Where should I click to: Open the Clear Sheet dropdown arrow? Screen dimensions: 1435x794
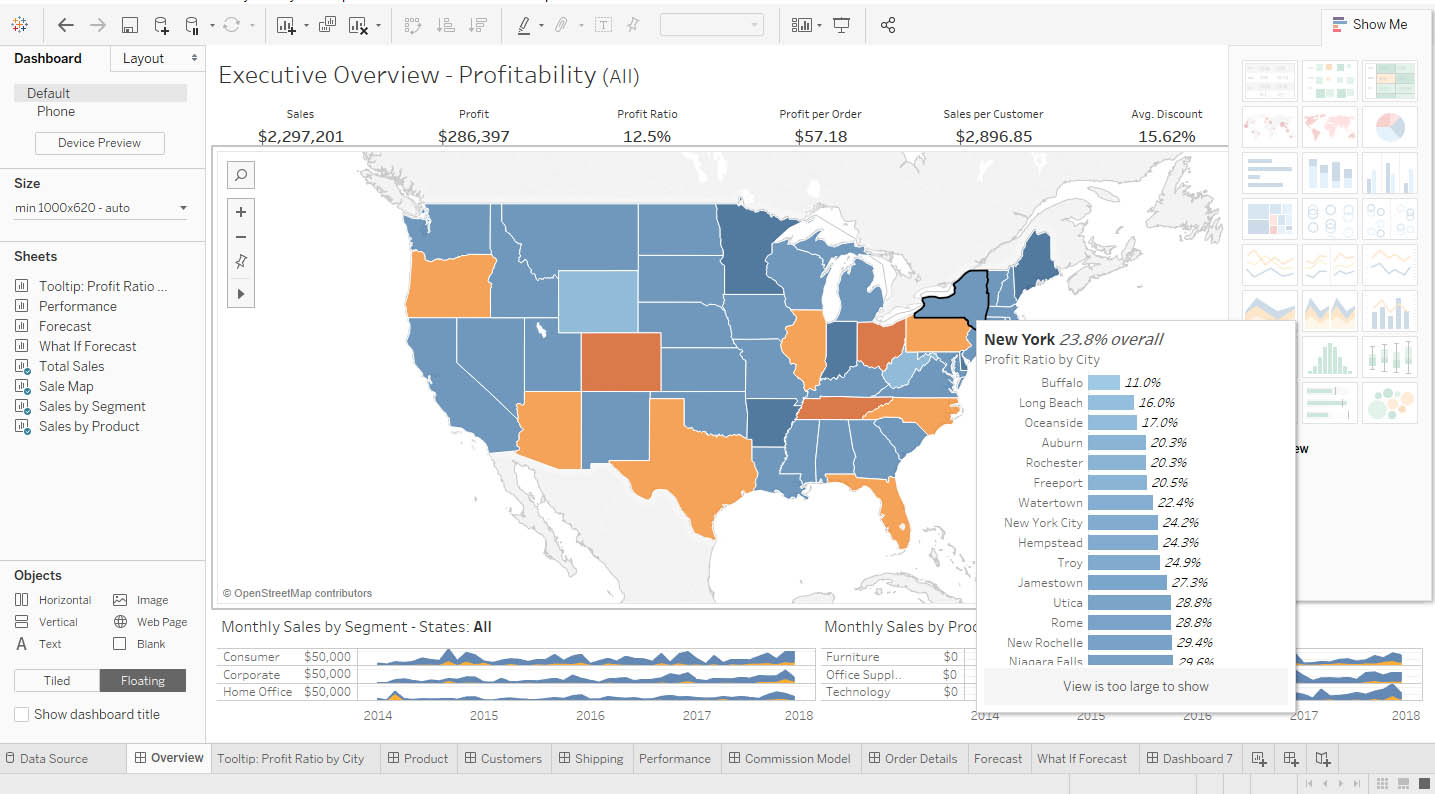click(378, 26)
